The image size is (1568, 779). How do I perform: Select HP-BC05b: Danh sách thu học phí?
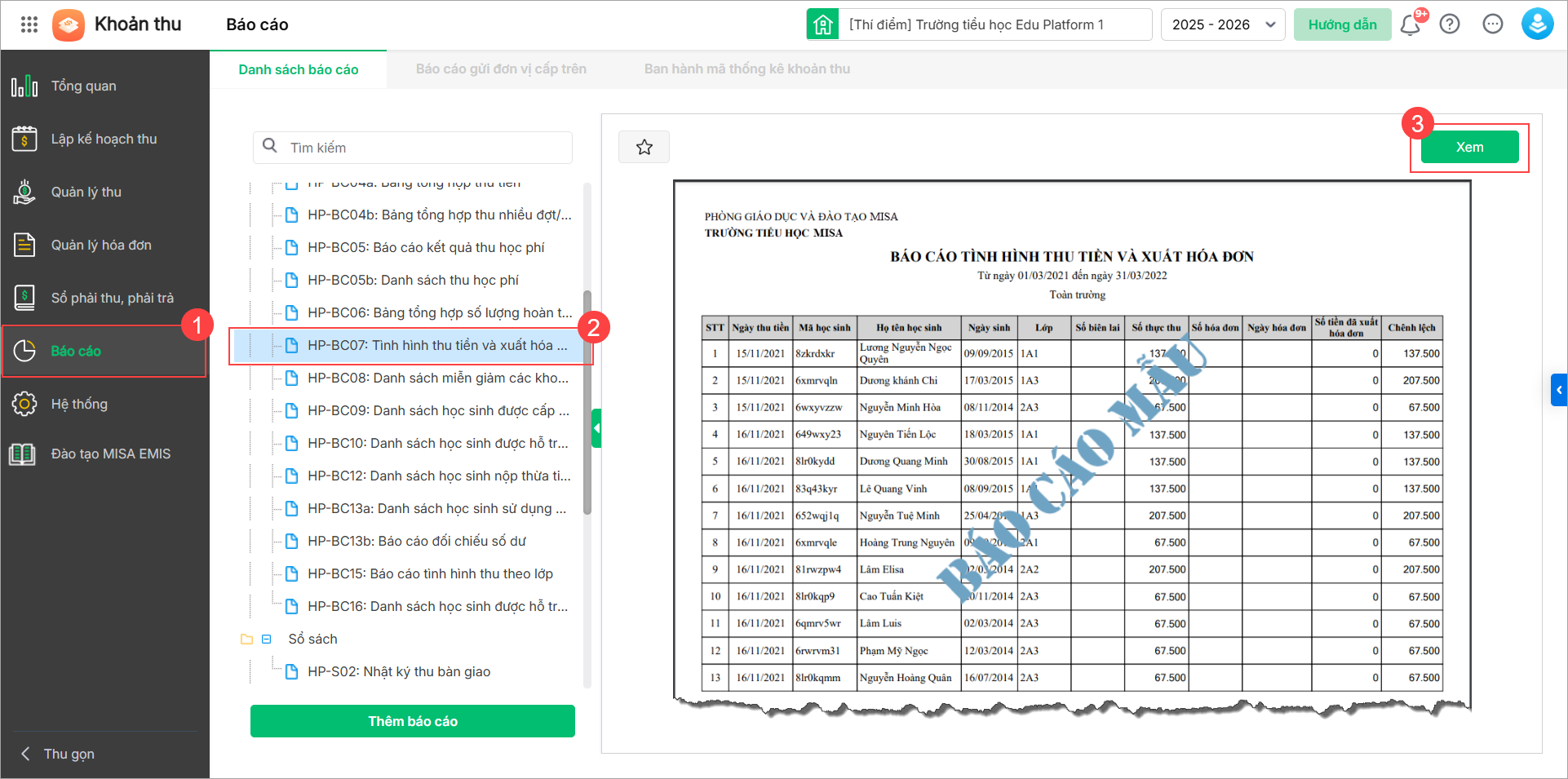pyautogui.click(x=413, y=280)
